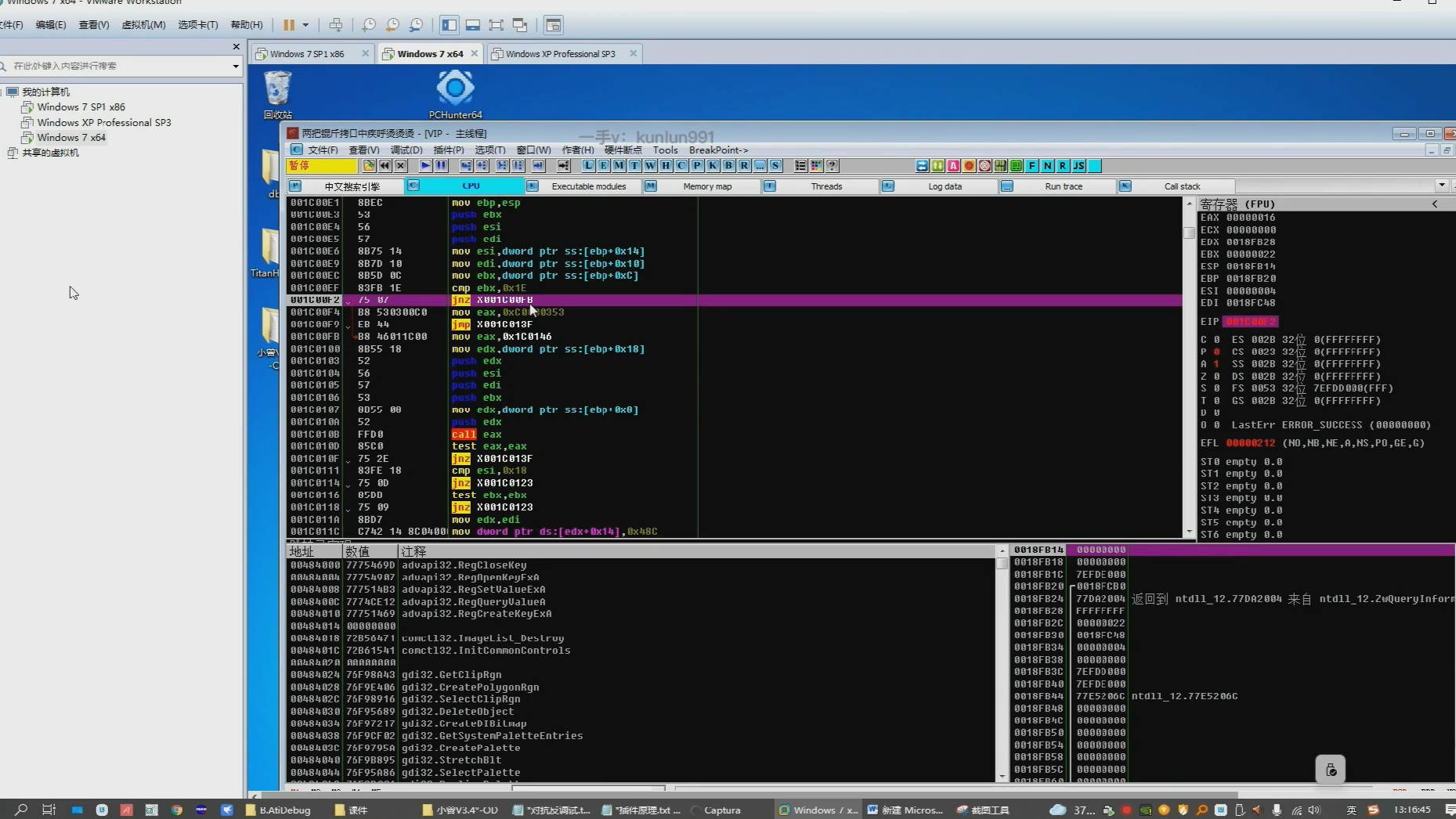Click the debugger Run (play) icon
The width and height of the screenshot is (1456, 819).
(x=425, y=166)
